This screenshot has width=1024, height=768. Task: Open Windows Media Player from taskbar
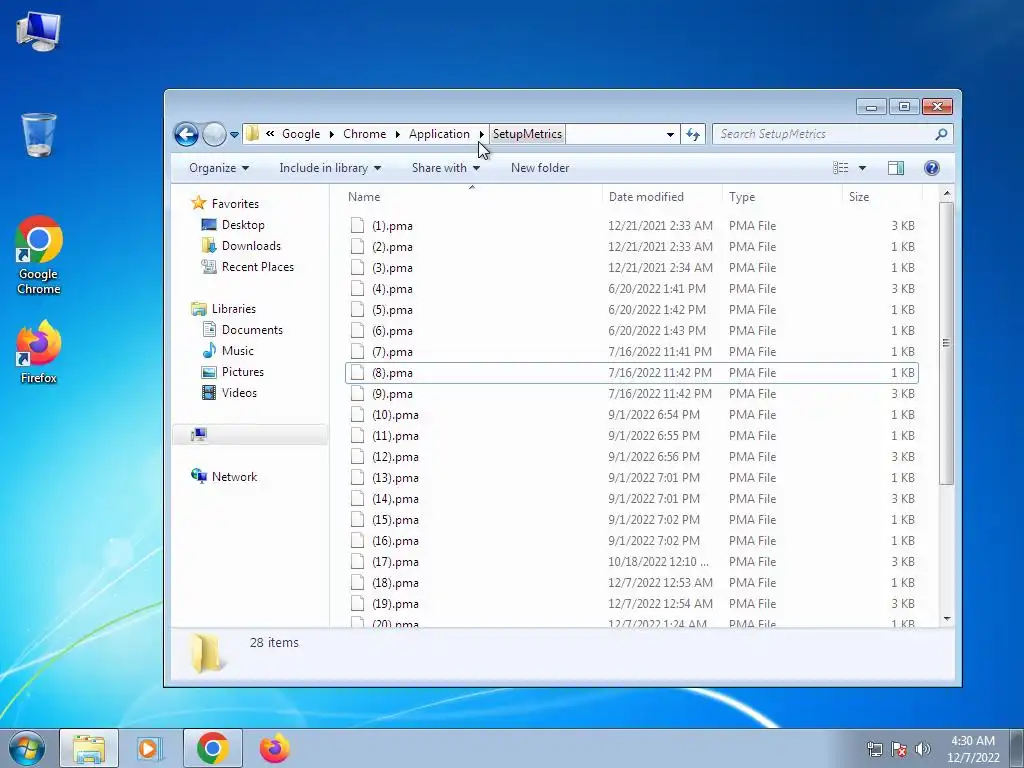150,748
